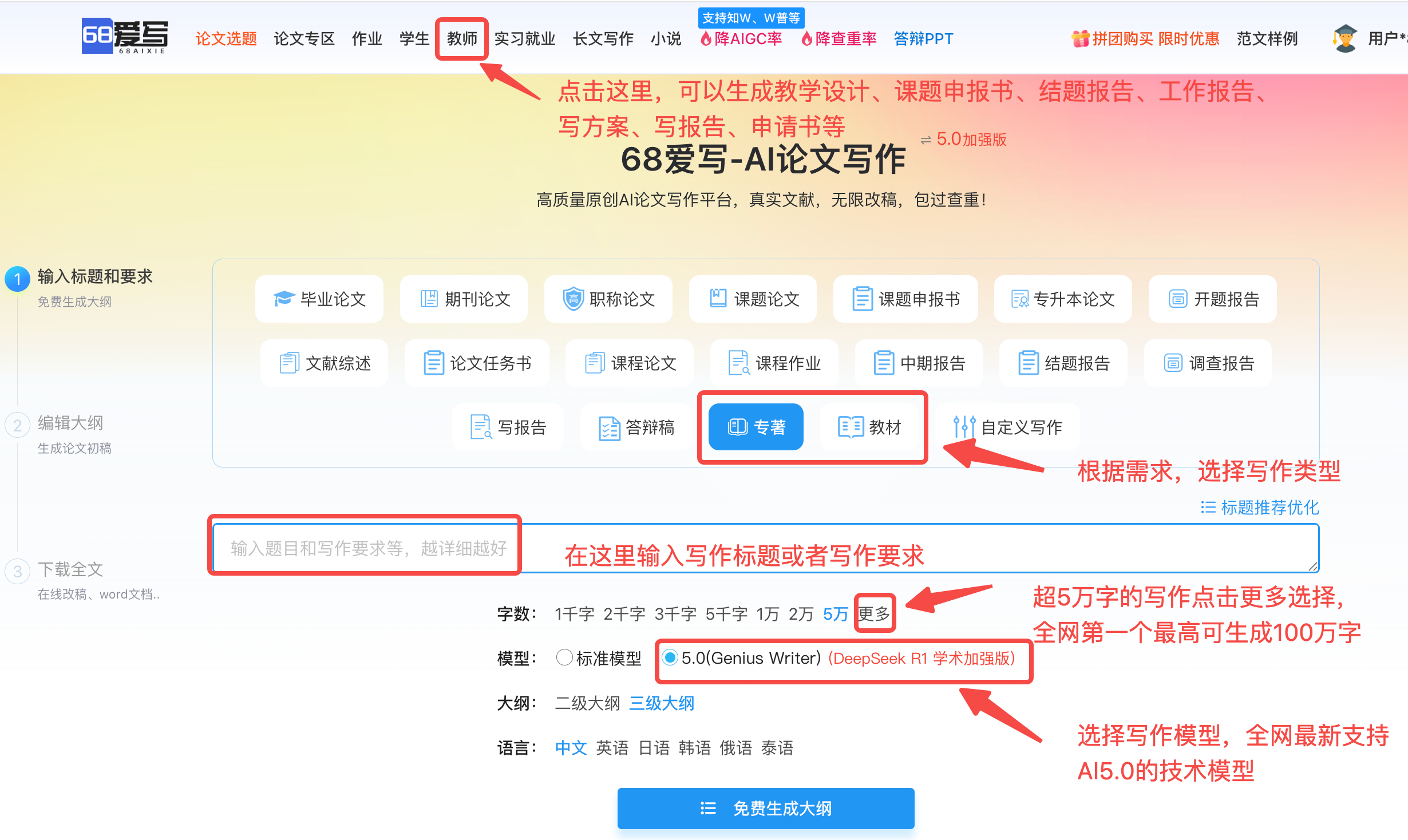
Task: Select the 5.0(Genius Writer) radio button
Action: tap(670, 657)
